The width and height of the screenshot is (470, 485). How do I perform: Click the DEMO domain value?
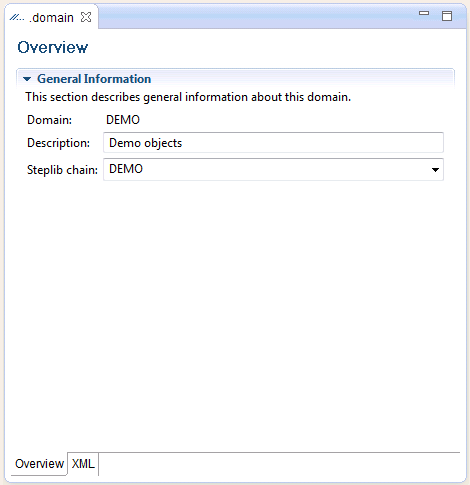[123, 120]
